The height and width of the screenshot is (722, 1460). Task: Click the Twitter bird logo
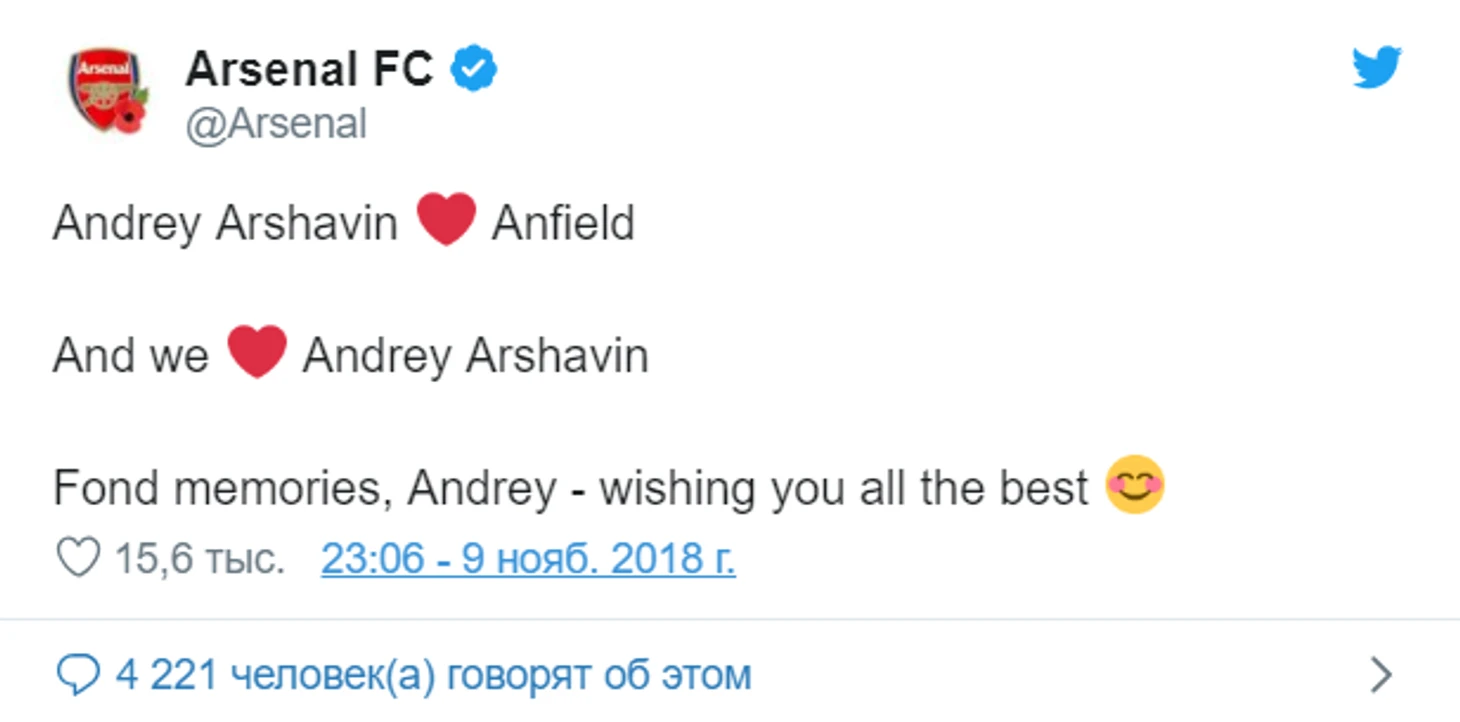click(x=1377, y=68)
